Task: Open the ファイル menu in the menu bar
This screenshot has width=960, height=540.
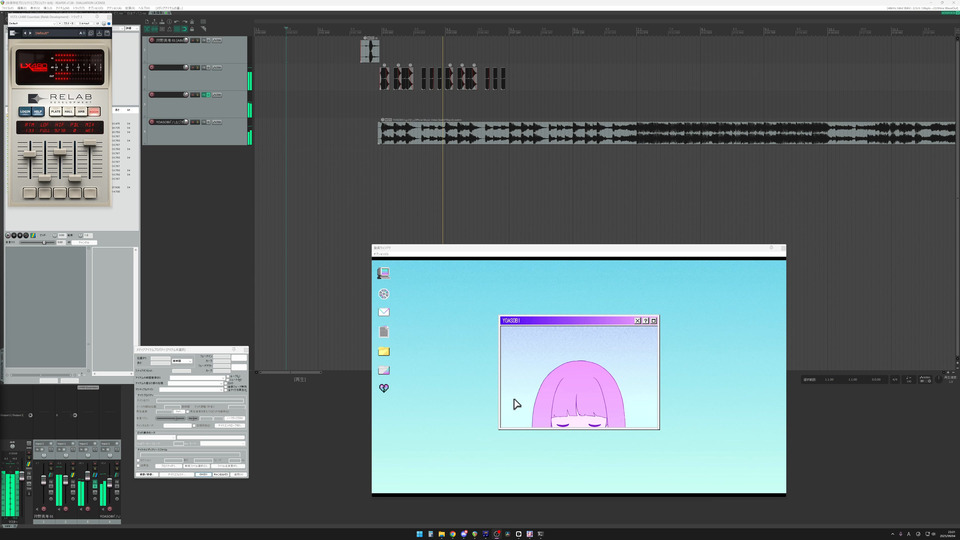Action: click(x=9, y=8)
